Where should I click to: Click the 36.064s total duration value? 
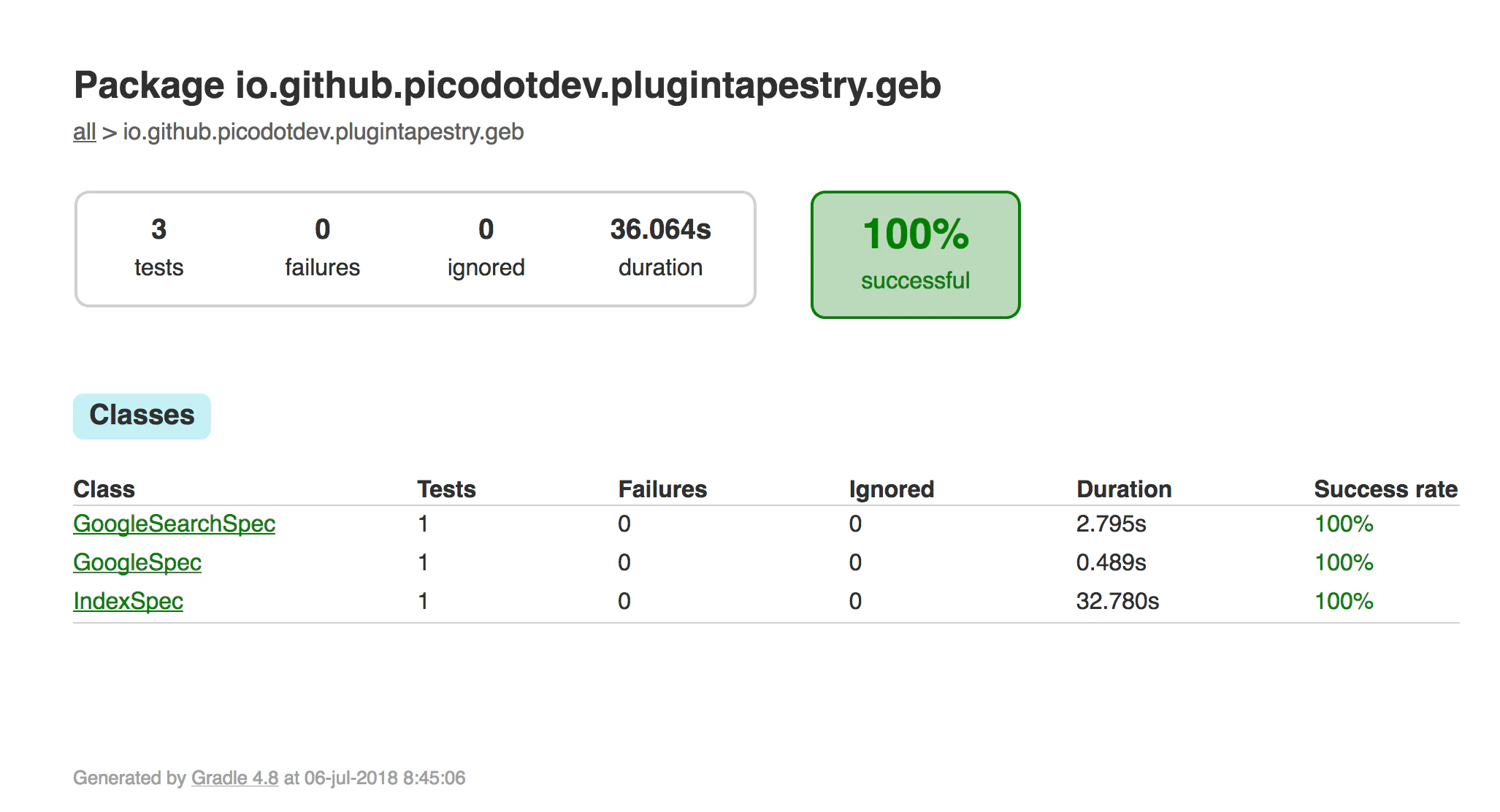pyautogui.click(x=660, y=230)
